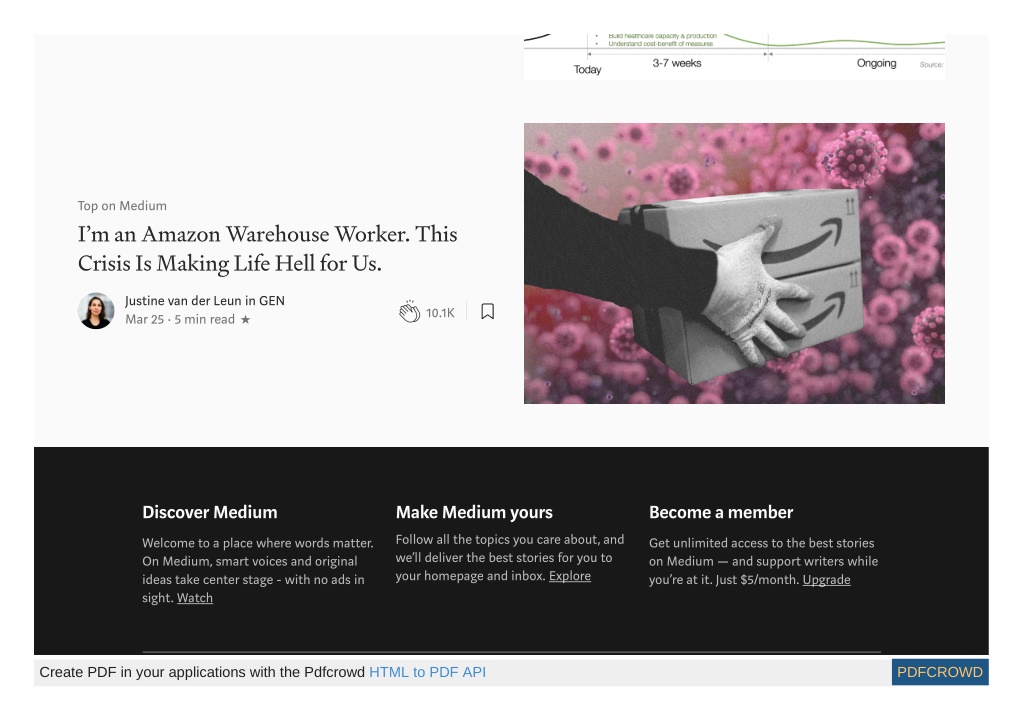This screenshot has height=724, width=1023.
Task: Click Upgrade link under Become a member
Action: coord(826,580)
